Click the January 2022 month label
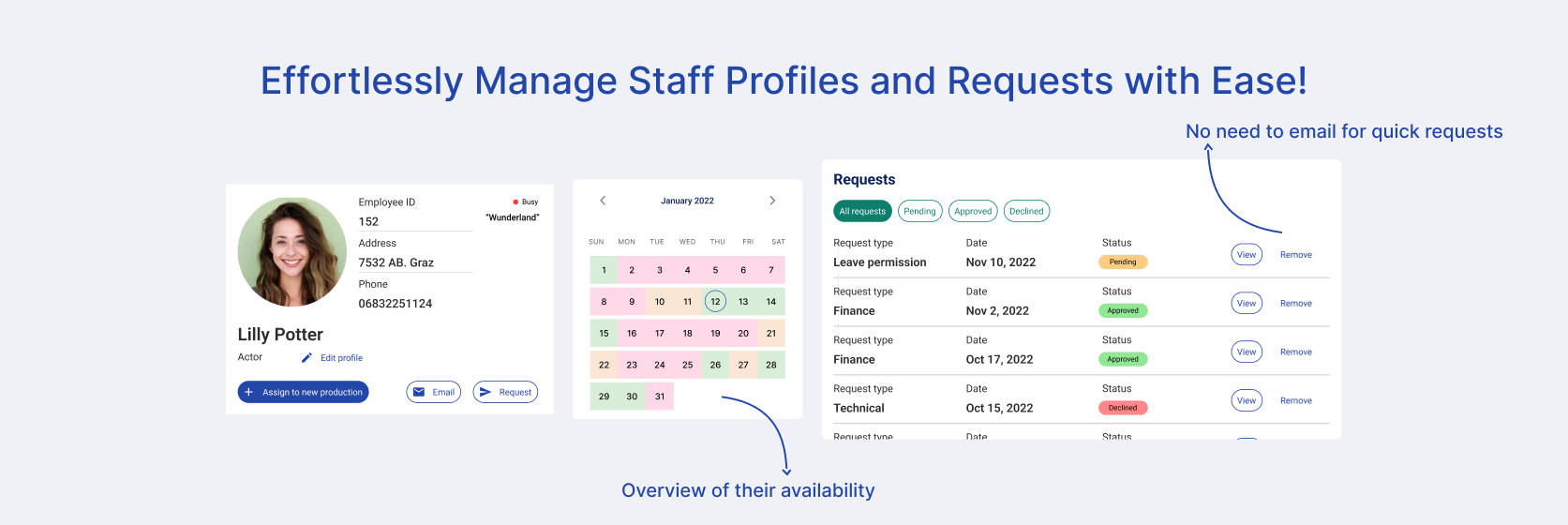 click(x=687, y=201)
